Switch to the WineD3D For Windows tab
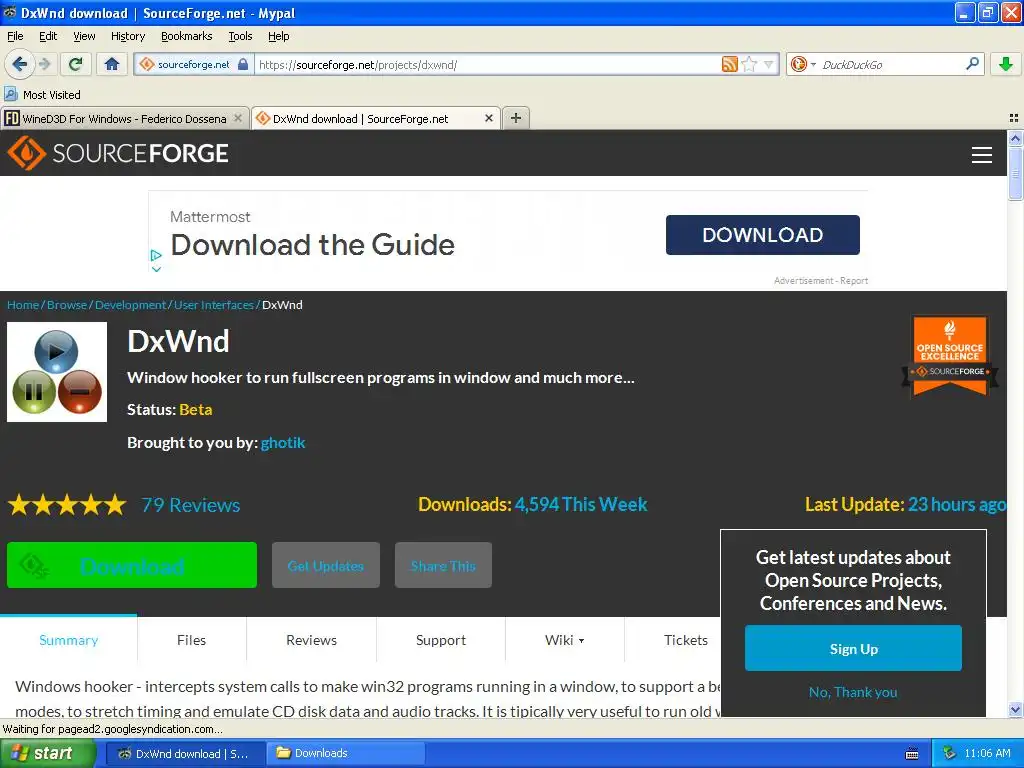This screenshot has height=768, width=1024. coord(124,118)
